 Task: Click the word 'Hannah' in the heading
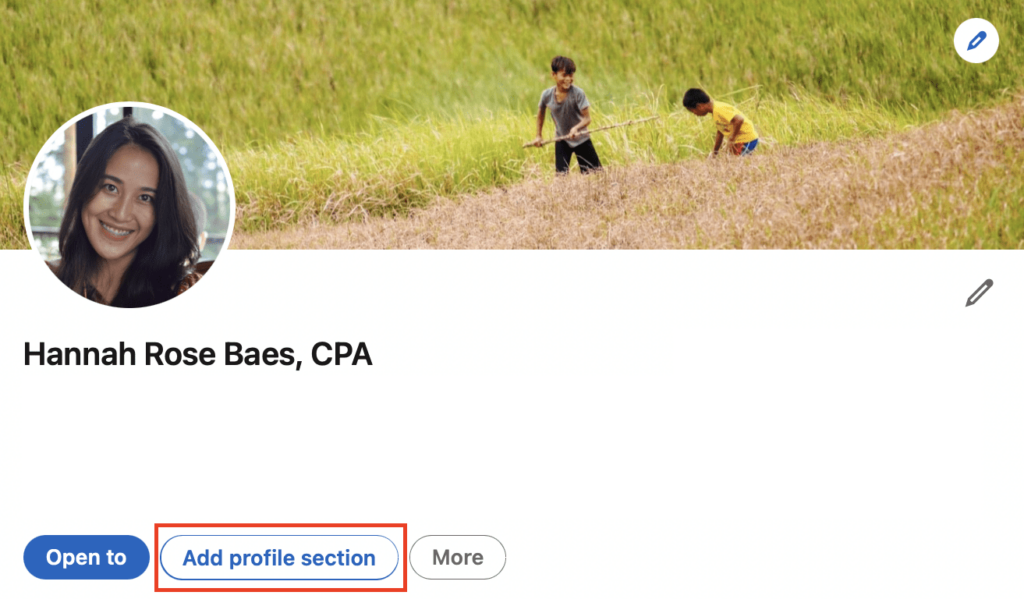(x=79, y=355)
